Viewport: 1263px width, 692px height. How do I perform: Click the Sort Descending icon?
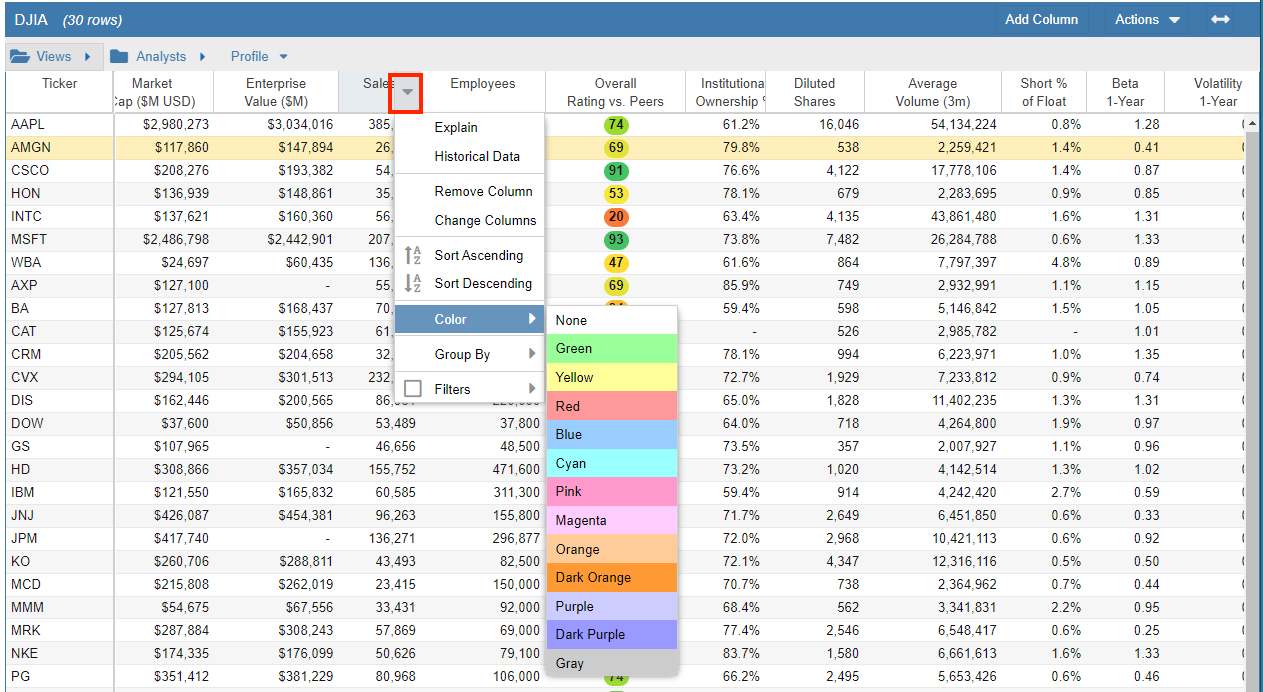(412, 284)
